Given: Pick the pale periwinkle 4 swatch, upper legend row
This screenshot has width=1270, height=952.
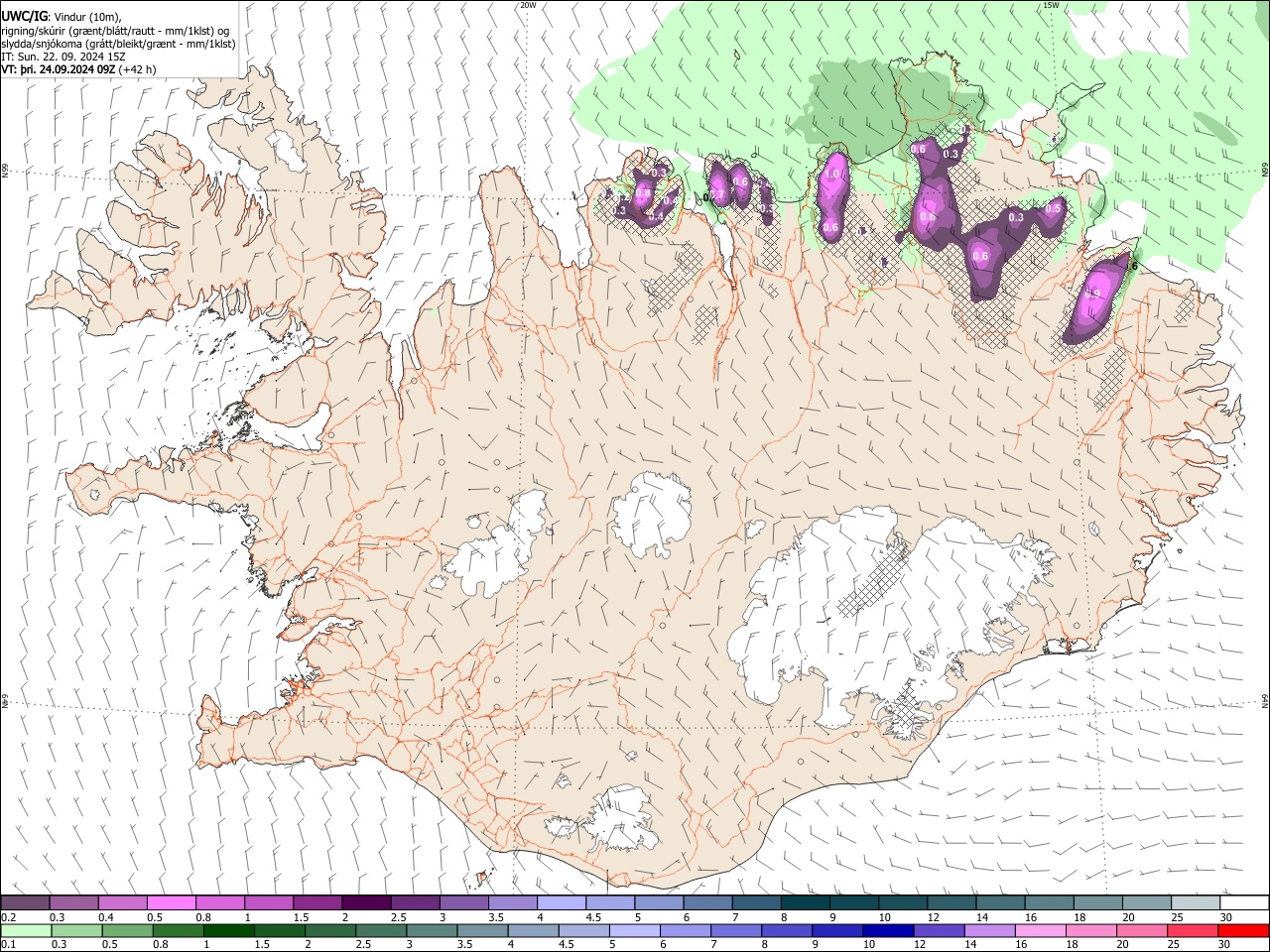Looking at the screenshot, I should (561, 902).
